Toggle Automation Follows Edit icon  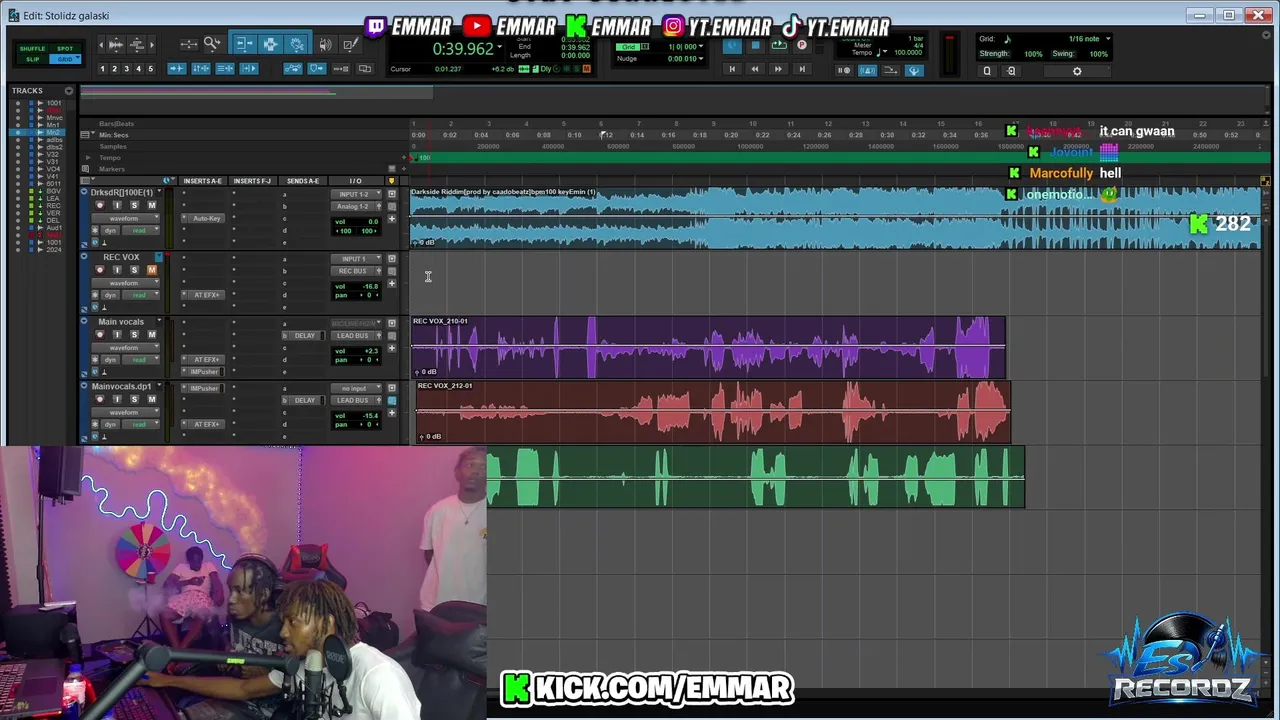coord(293,68)
